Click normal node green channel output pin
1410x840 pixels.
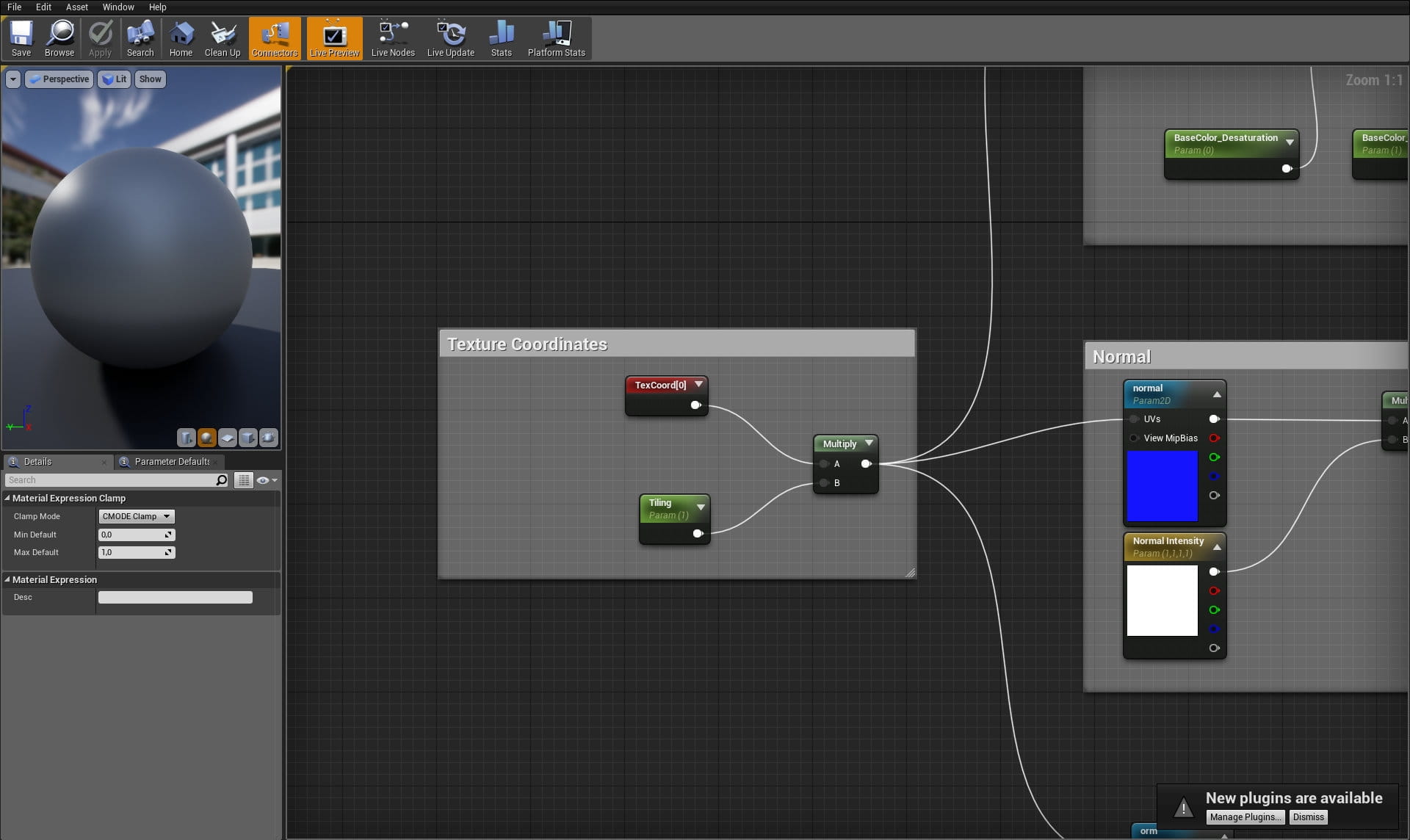(x=1214, y=457)
